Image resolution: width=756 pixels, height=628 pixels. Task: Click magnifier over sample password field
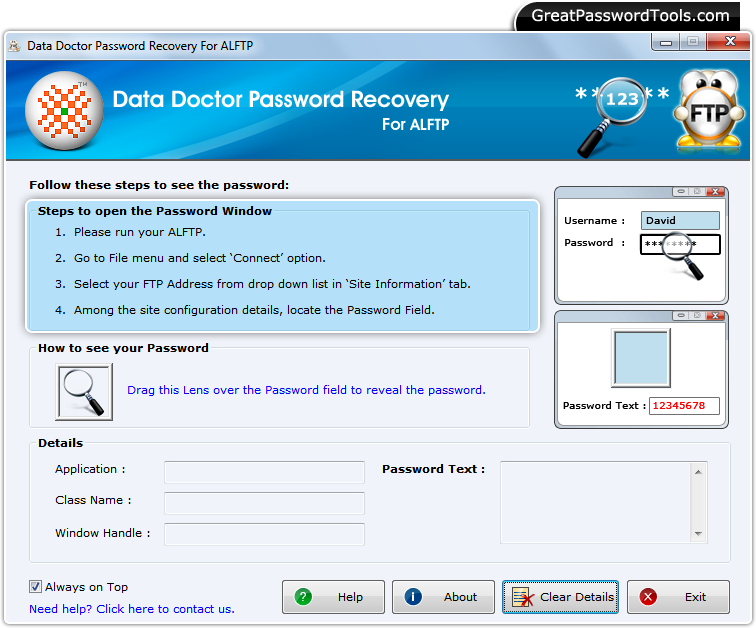(682, 255)
